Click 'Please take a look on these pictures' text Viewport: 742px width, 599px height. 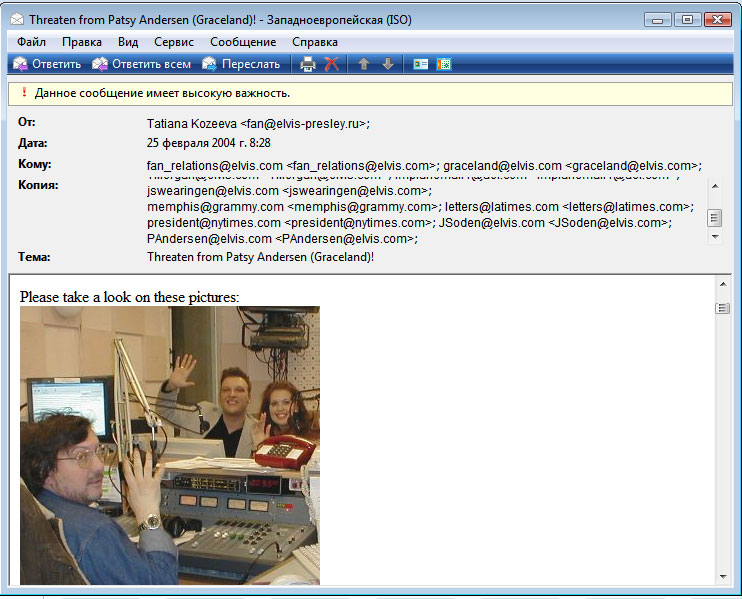pyautogui.click(x=130, y=297)
